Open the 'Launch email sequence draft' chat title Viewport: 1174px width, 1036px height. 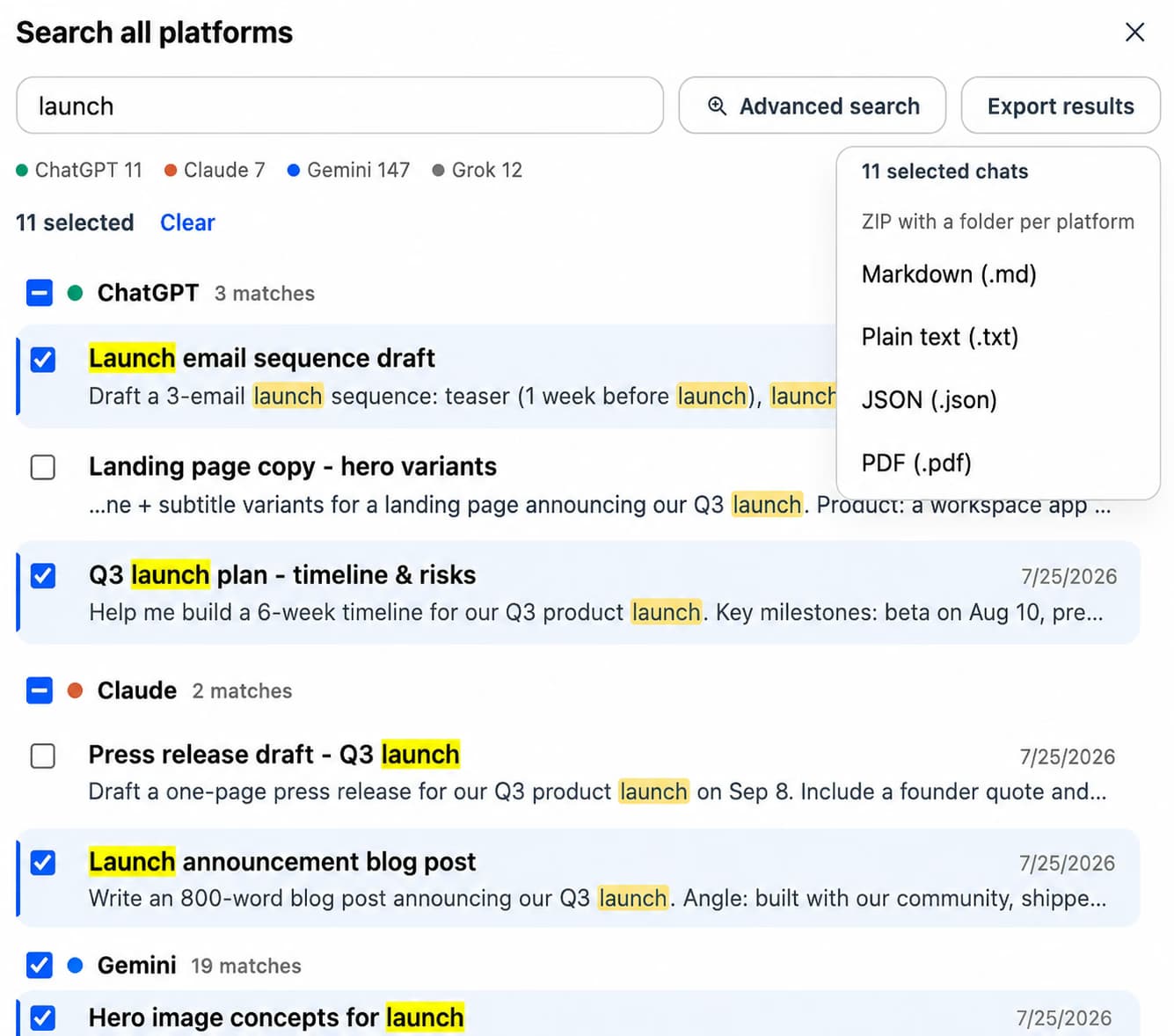[x=262, y=358]
